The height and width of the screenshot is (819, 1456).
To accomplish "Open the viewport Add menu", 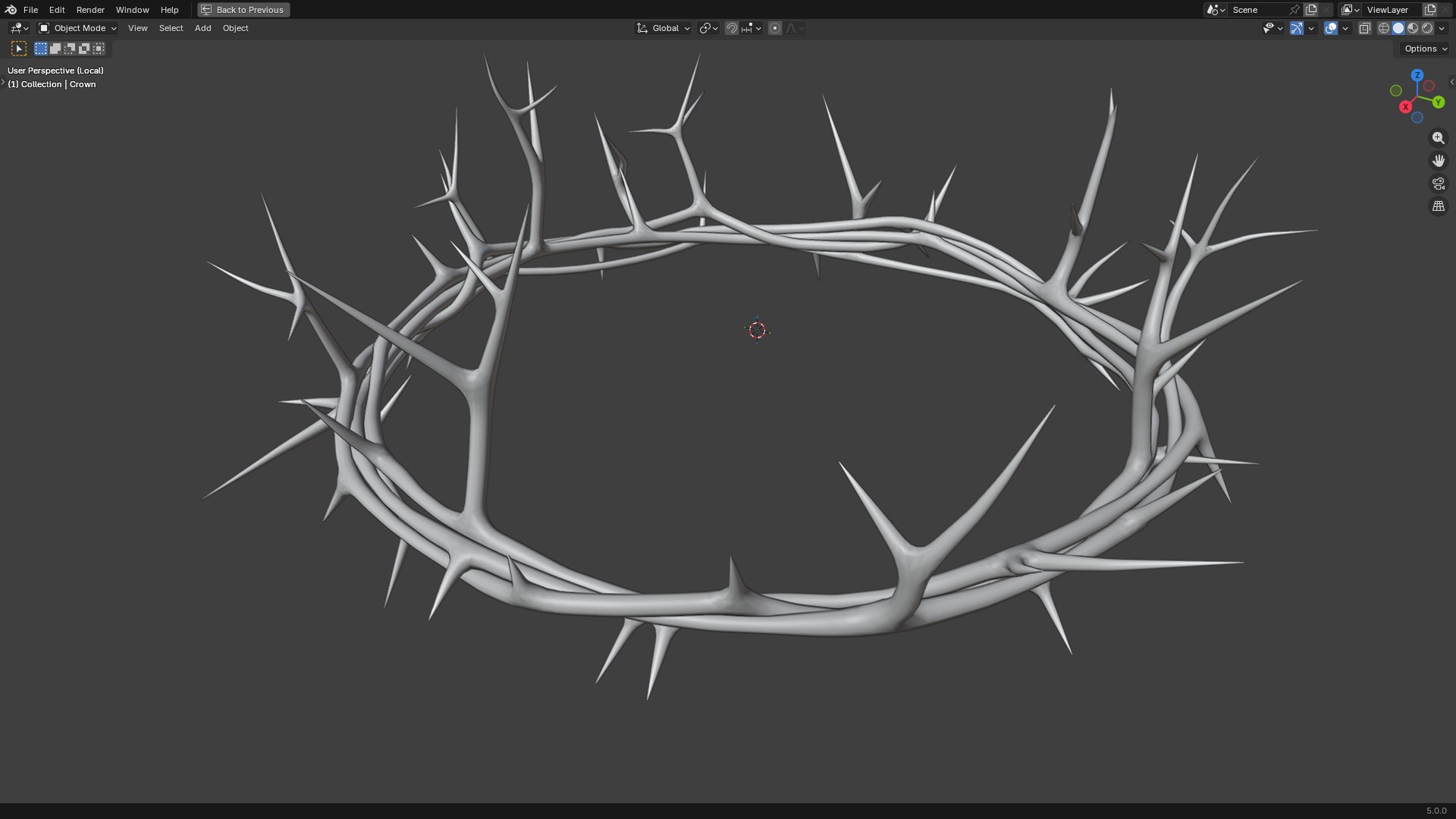I will [202, 28].
